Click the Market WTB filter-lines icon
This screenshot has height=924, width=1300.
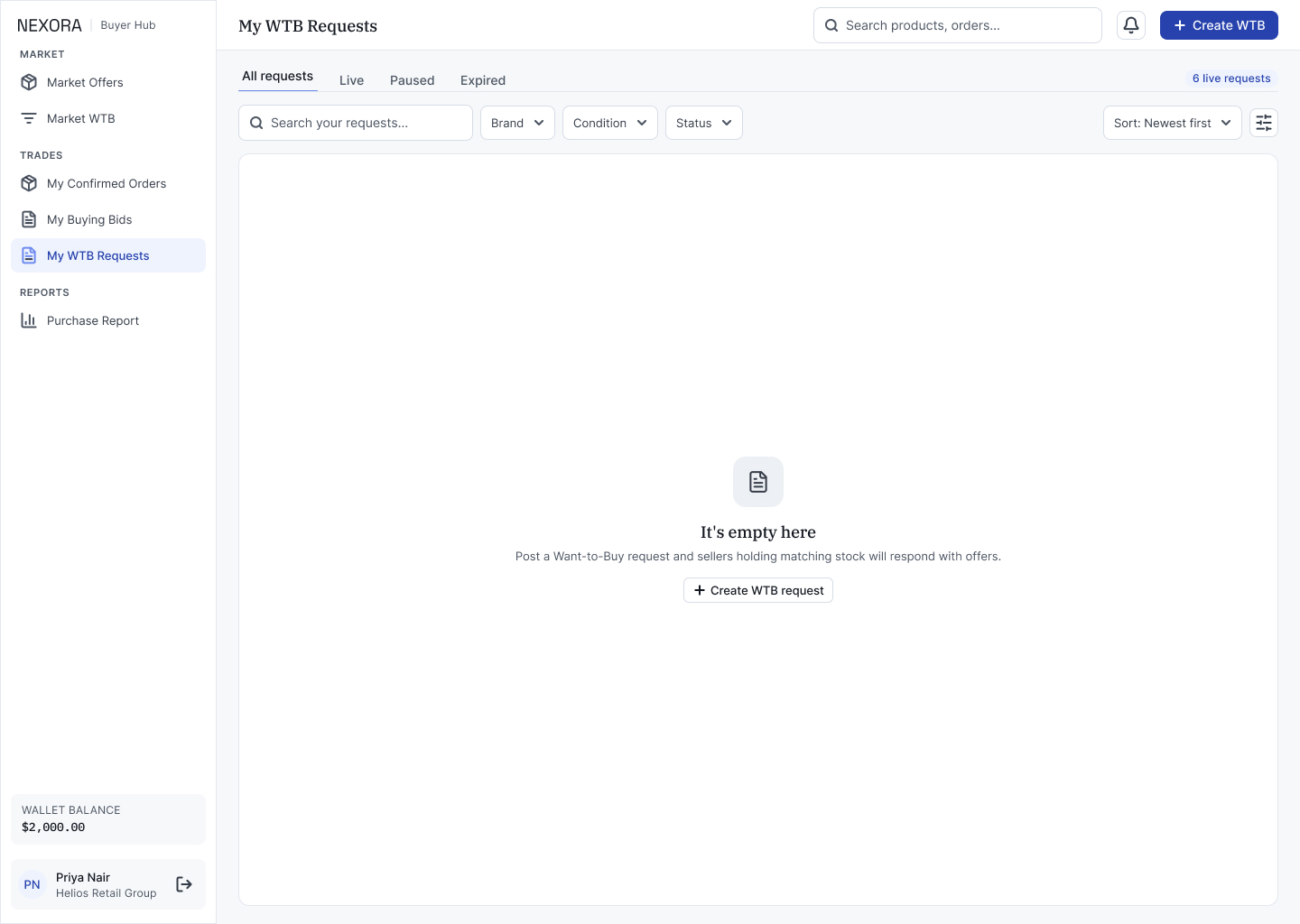point(29,118)
